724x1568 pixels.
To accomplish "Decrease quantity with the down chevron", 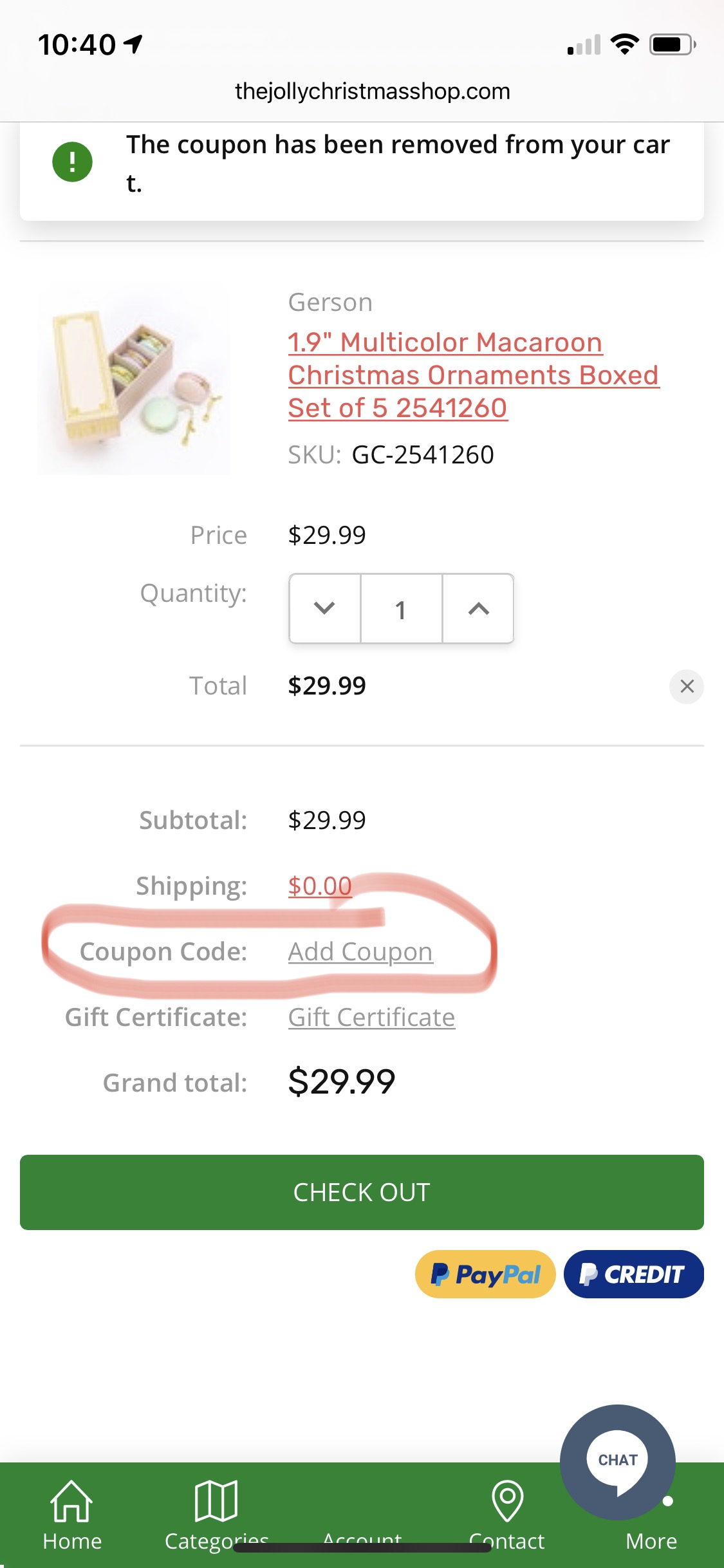I will [x=324, y=608].
